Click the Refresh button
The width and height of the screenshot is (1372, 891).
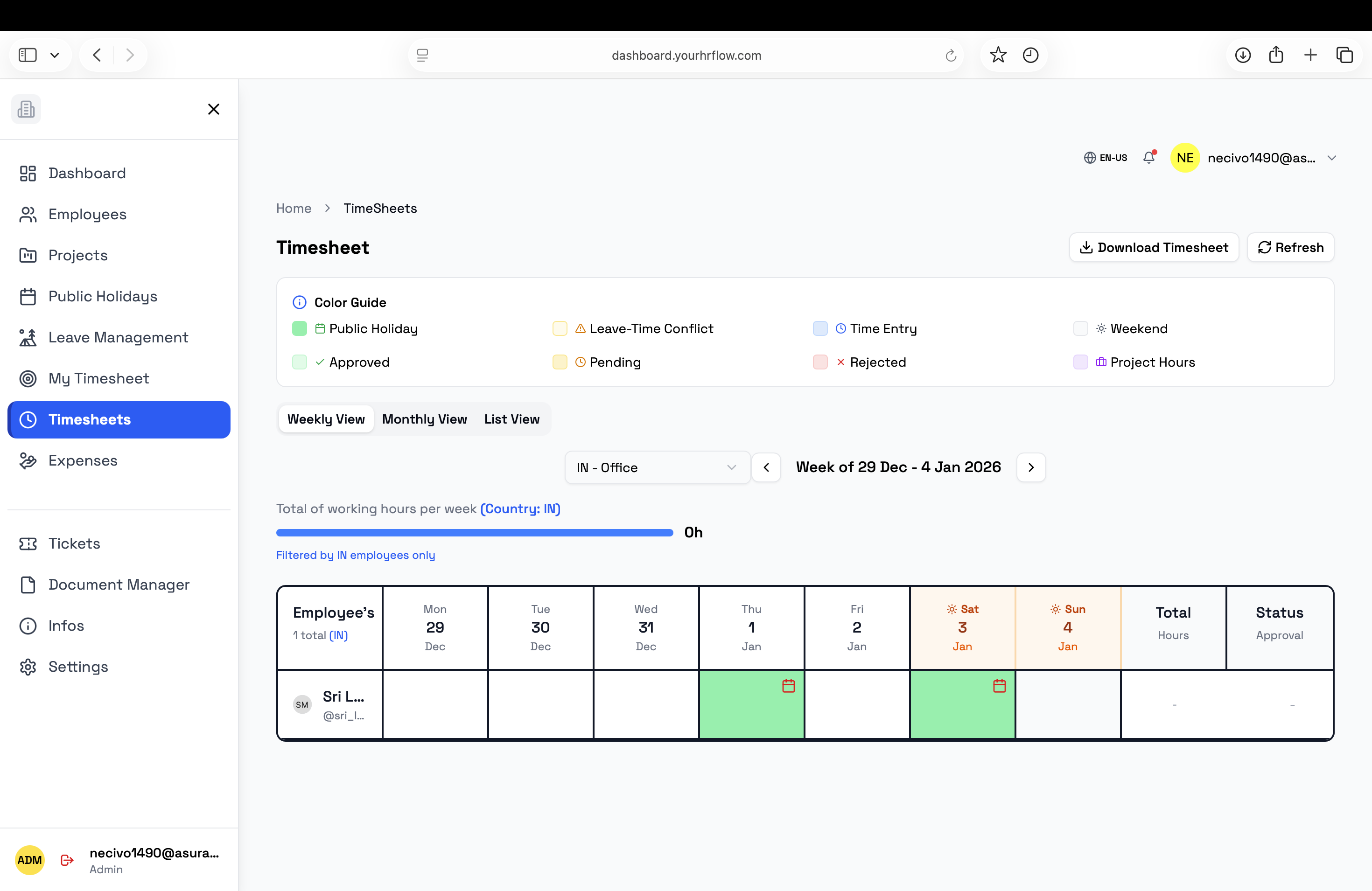1290,247
